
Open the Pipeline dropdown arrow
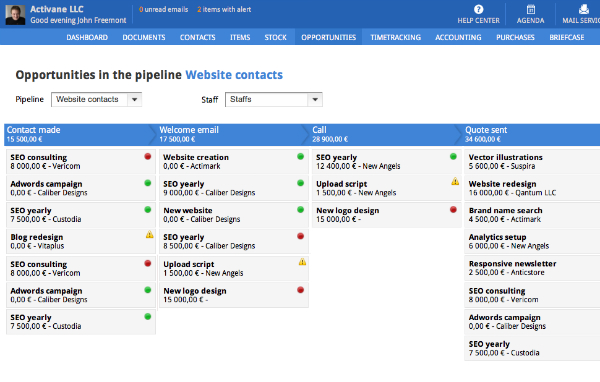pyautogui.click(x=134, y=100)
